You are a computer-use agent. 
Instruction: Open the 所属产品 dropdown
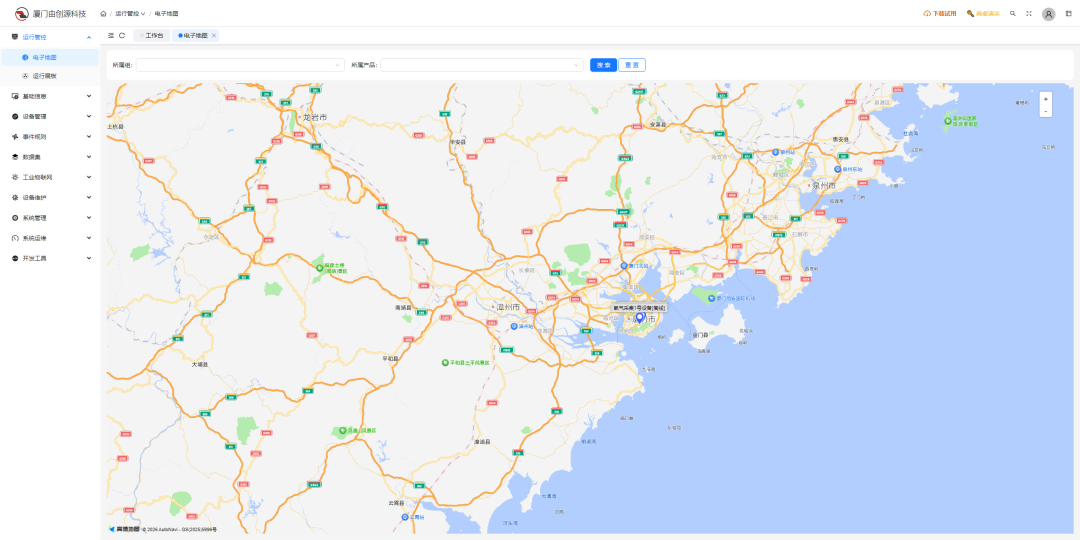tap(481, 65)
